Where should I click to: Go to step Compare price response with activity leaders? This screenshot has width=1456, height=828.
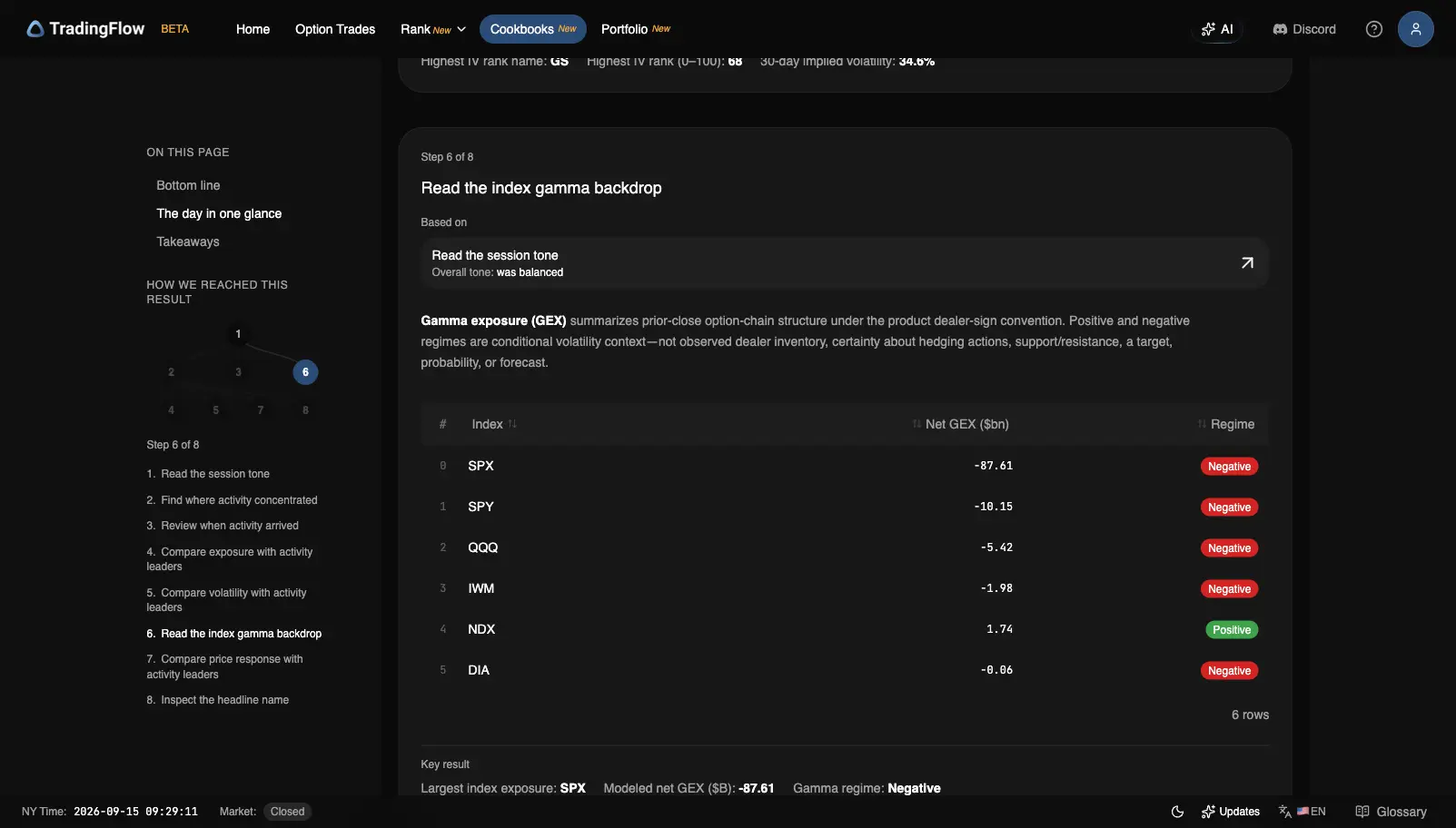pyautogui.click(x=224, y=666)
